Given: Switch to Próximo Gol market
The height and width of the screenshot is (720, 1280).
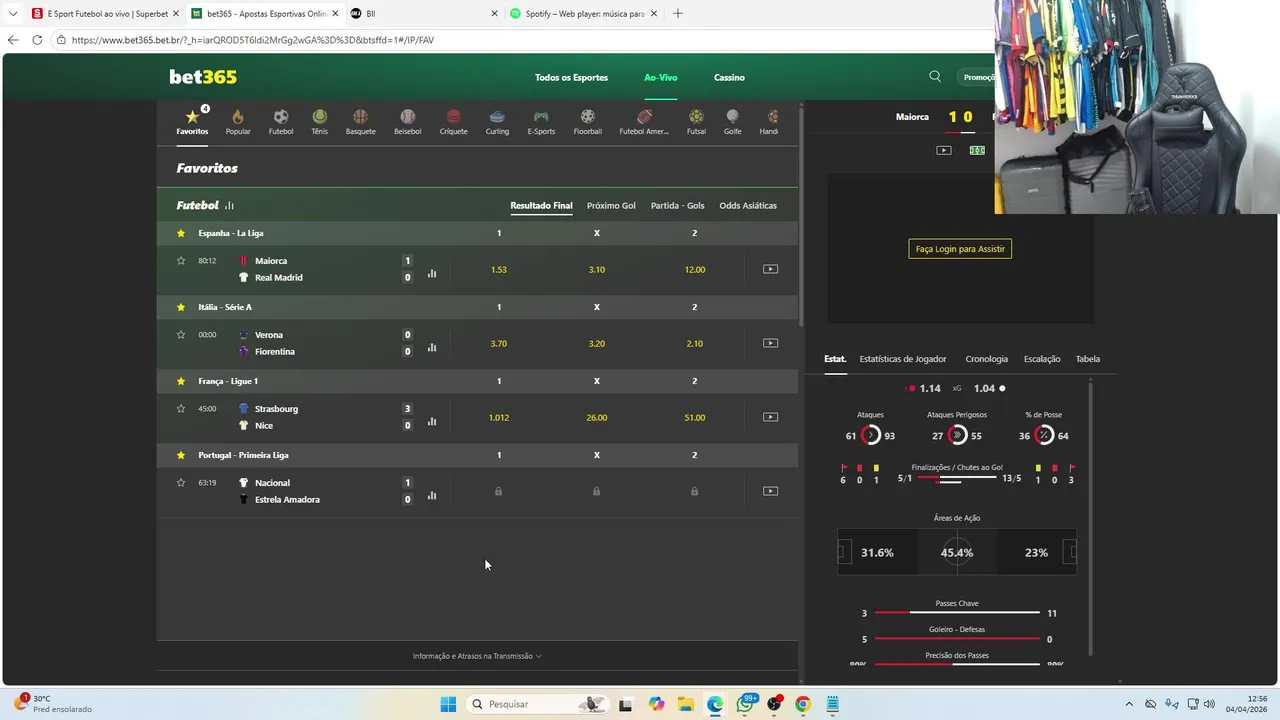Looking at the screenshot, I should [611, 205].
